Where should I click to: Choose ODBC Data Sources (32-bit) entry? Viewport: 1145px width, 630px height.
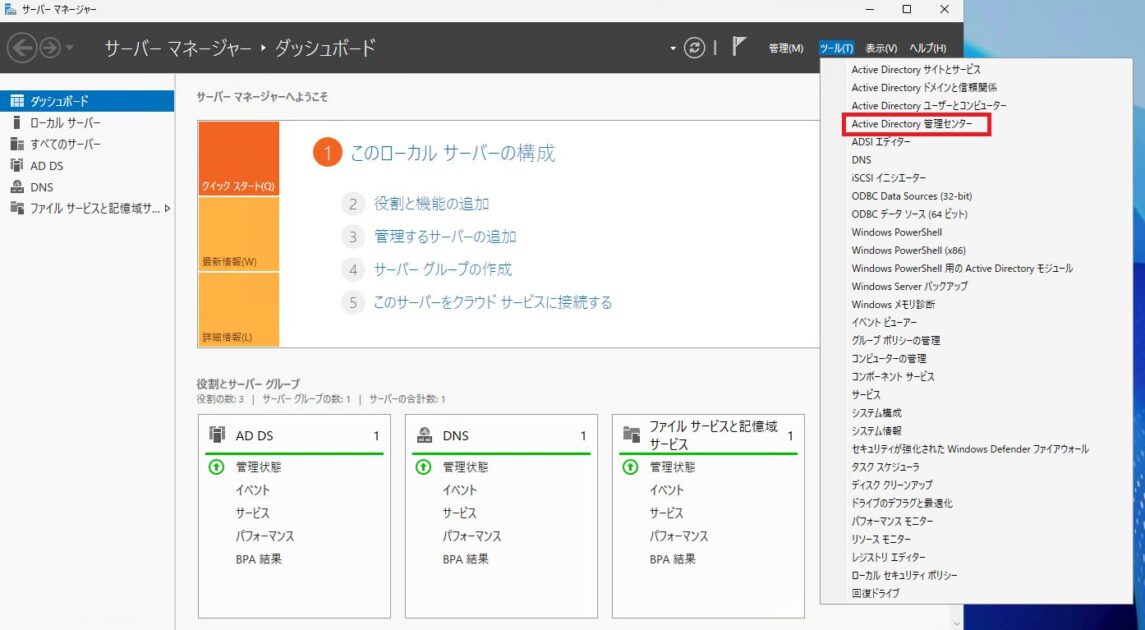pyautogui.click(x=911, y=196)
